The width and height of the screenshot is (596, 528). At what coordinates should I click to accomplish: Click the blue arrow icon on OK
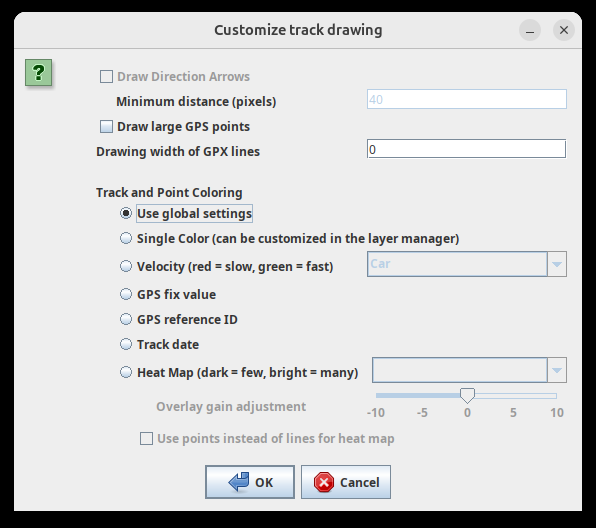coord(239,482)
